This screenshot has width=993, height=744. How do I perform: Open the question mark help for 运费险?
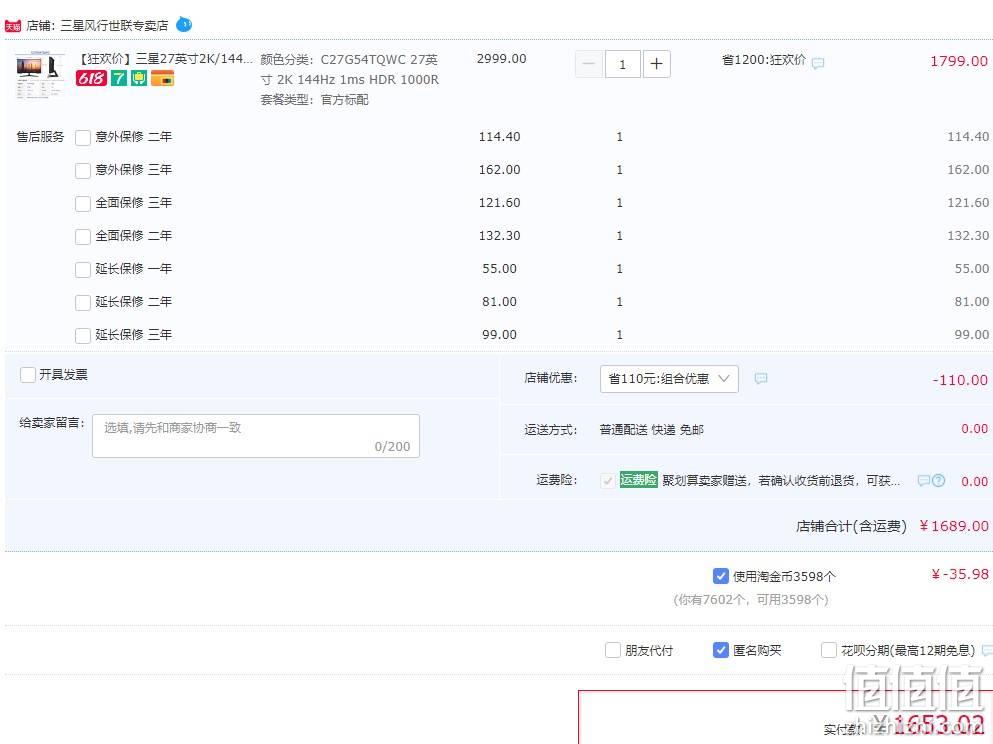(x=939, y=481)
